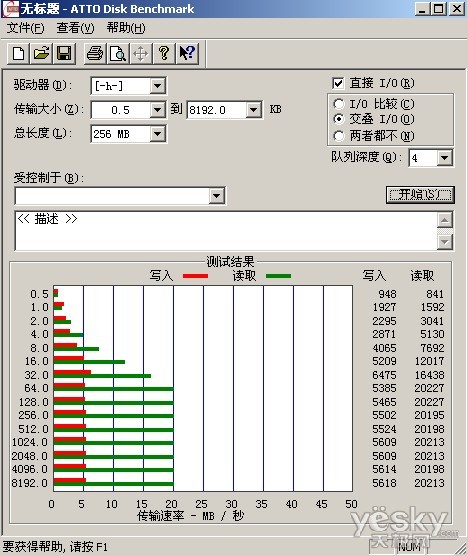Click the read value 841

[435, 294]
